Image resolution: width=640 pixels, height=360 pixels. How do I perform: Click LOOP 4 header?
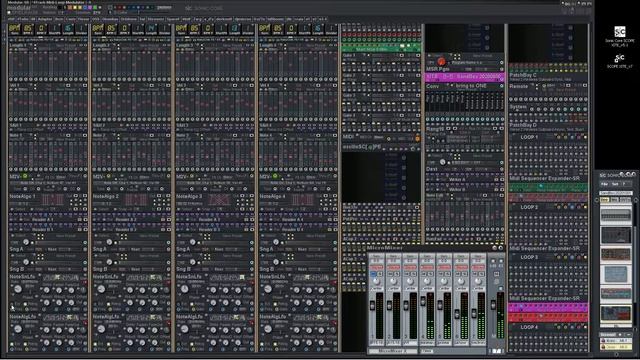click(529, 327)
